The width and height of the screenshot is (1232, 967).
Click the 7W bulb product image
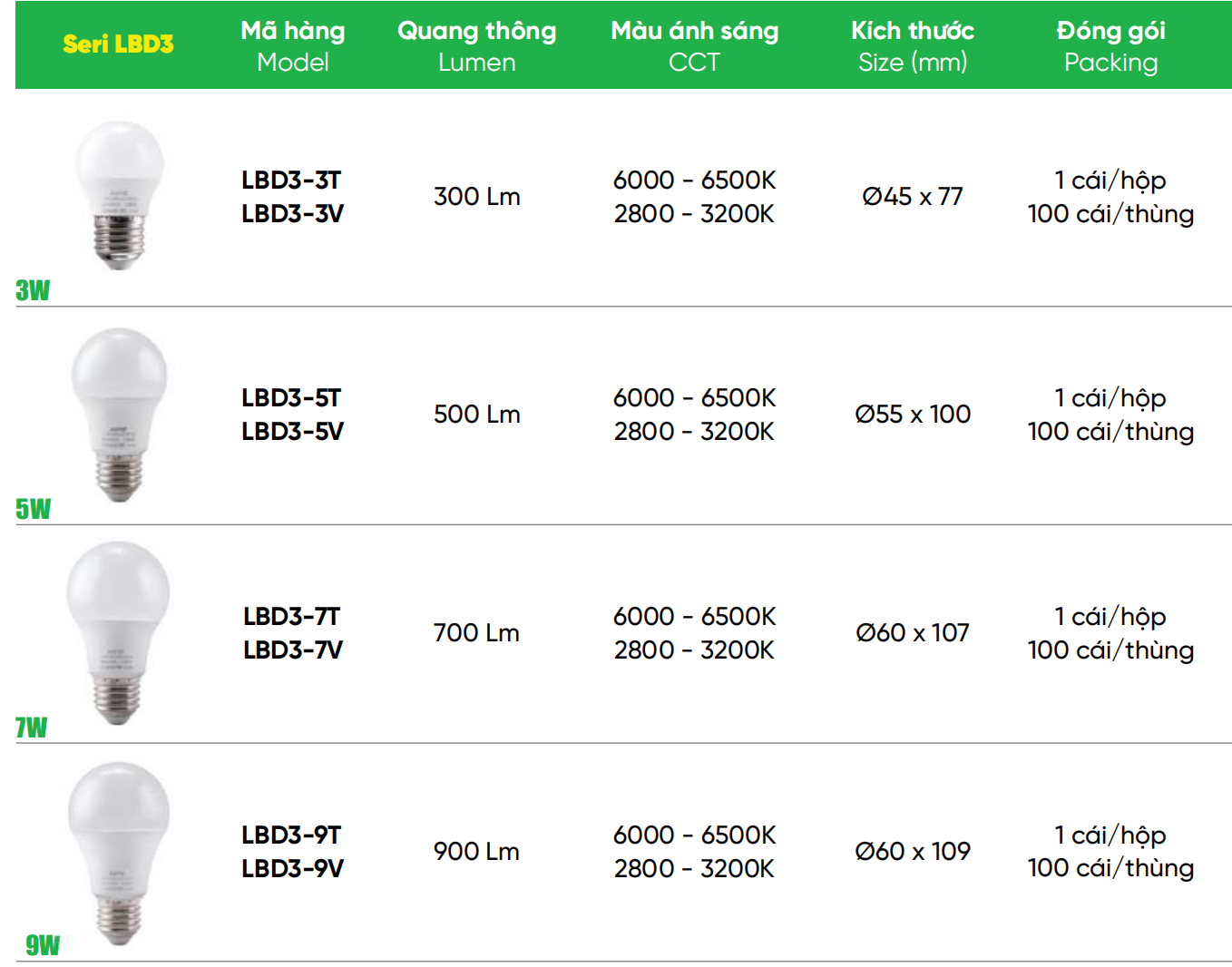coord(119,632)
